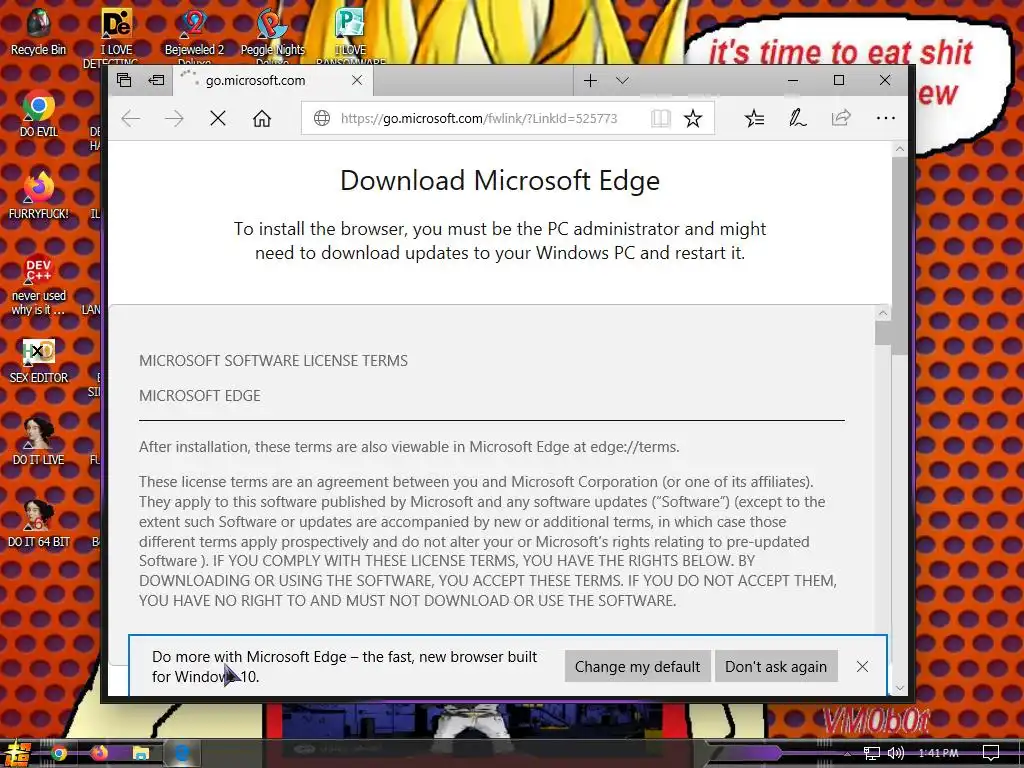Click the Edge tabs you've set aside icon
Image resolution: width=1024 pixels, height=768 pixels.
124,80
